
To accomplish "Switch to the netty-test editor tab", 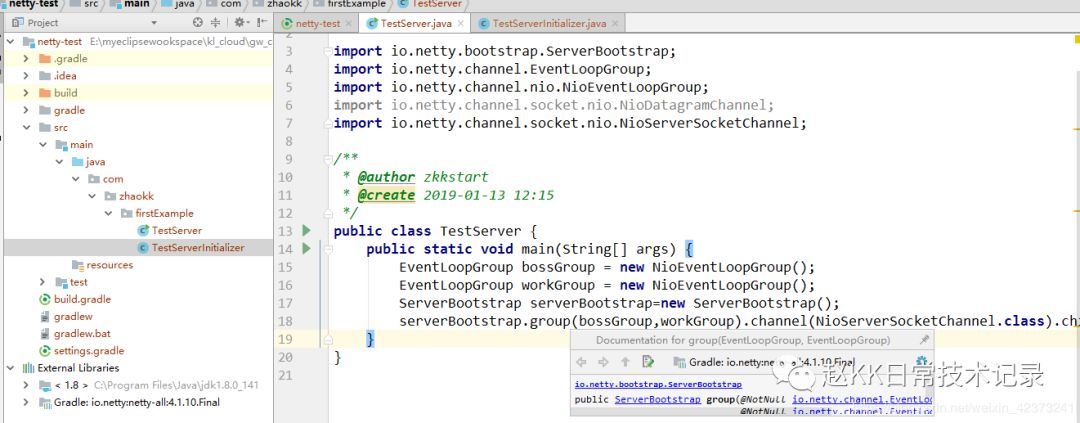I will (x=318, y=23).
